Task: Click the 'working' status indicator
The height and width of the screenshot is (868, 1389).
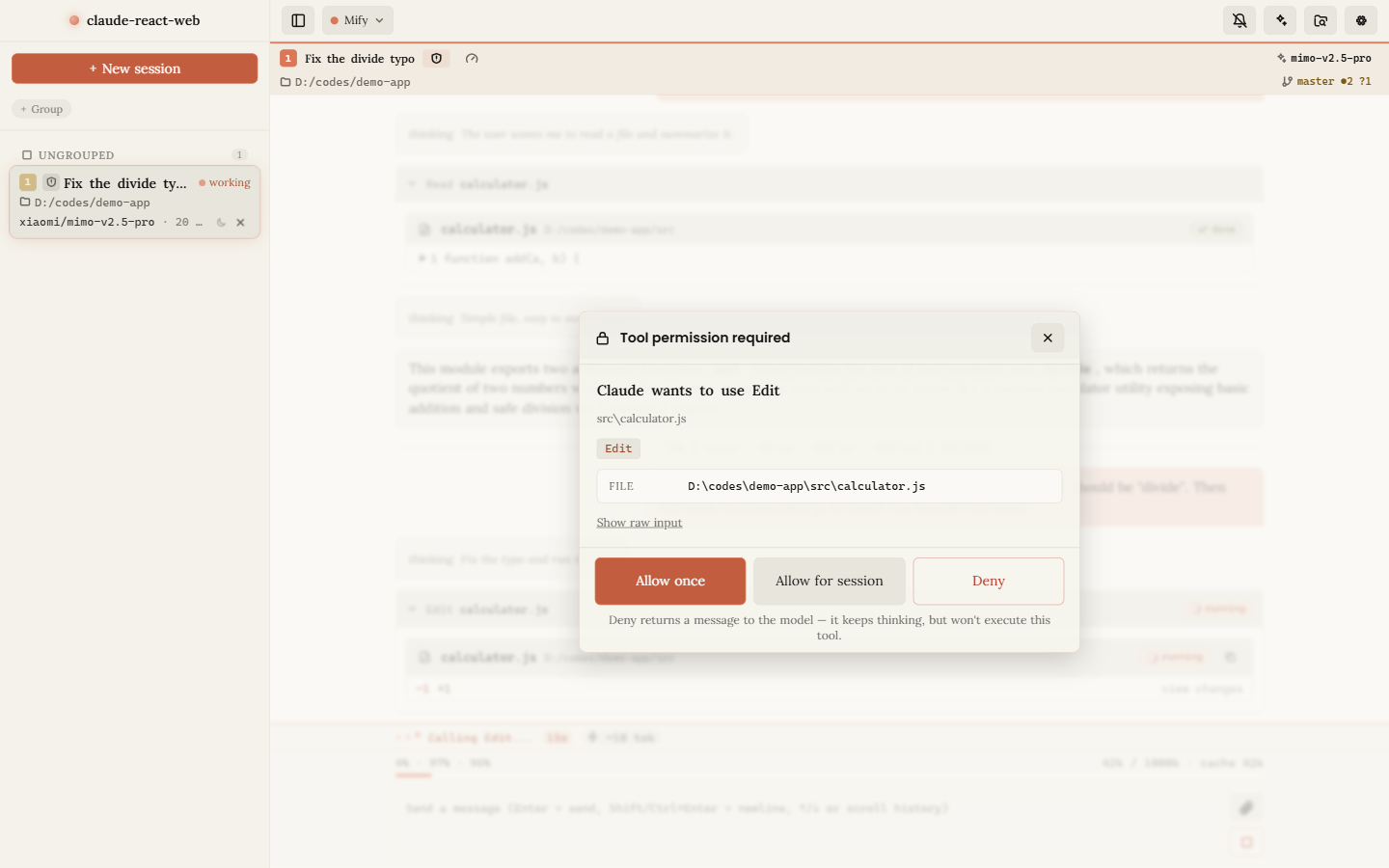Action: pos(224,182)
